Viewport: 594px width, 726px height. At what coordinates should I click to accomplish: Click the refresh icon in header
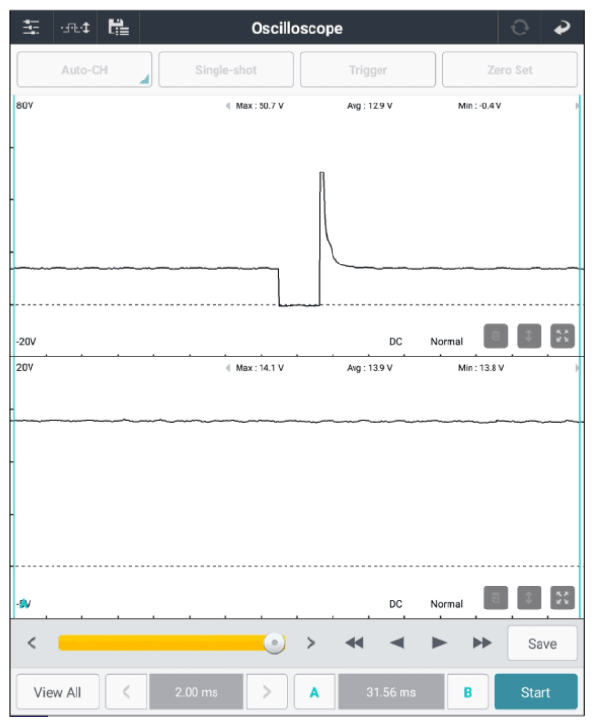519,28
